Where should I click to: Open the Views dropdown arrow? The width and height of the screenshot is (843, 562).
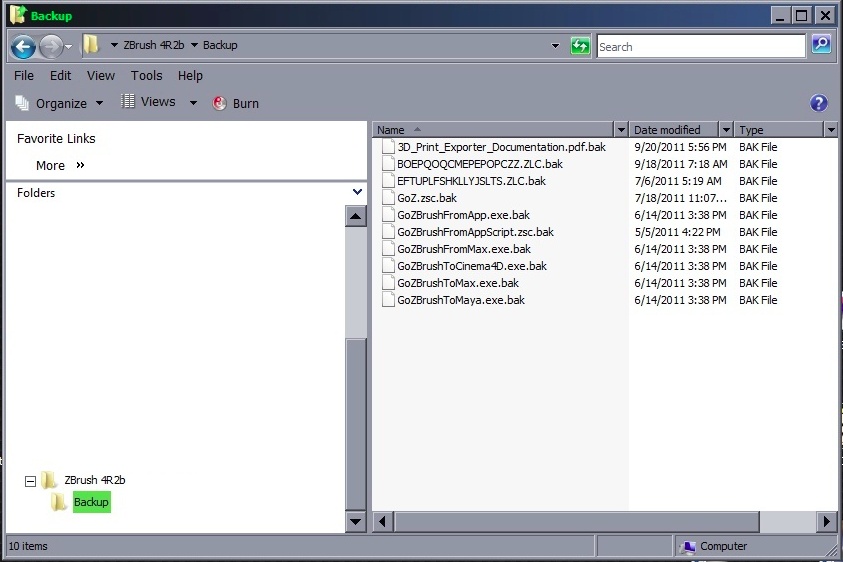coord(193,103)
